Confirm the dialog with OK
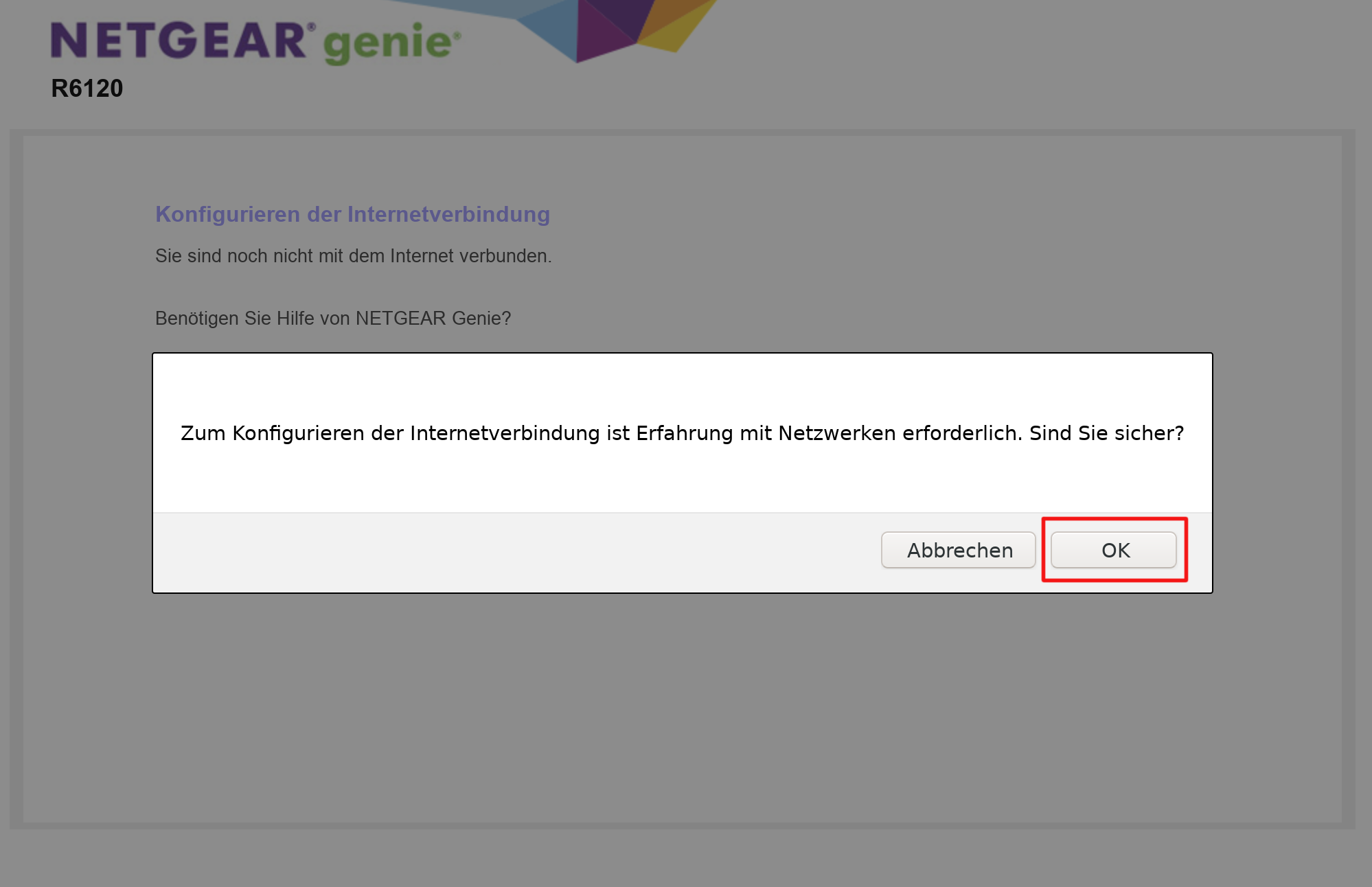 pyautogui.click(x=1113, y=550)
